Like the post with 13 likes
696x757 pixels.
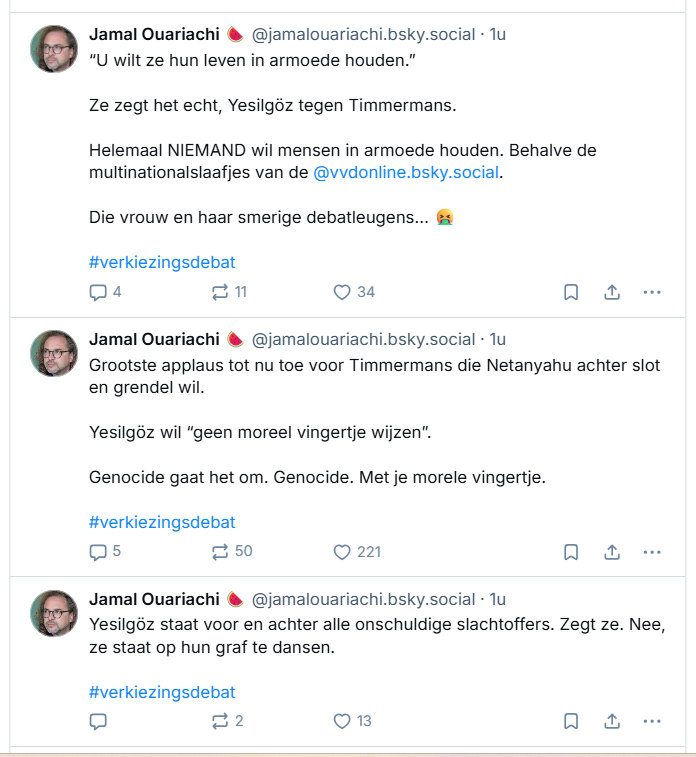pyautogui.click(x=342, y=721)
